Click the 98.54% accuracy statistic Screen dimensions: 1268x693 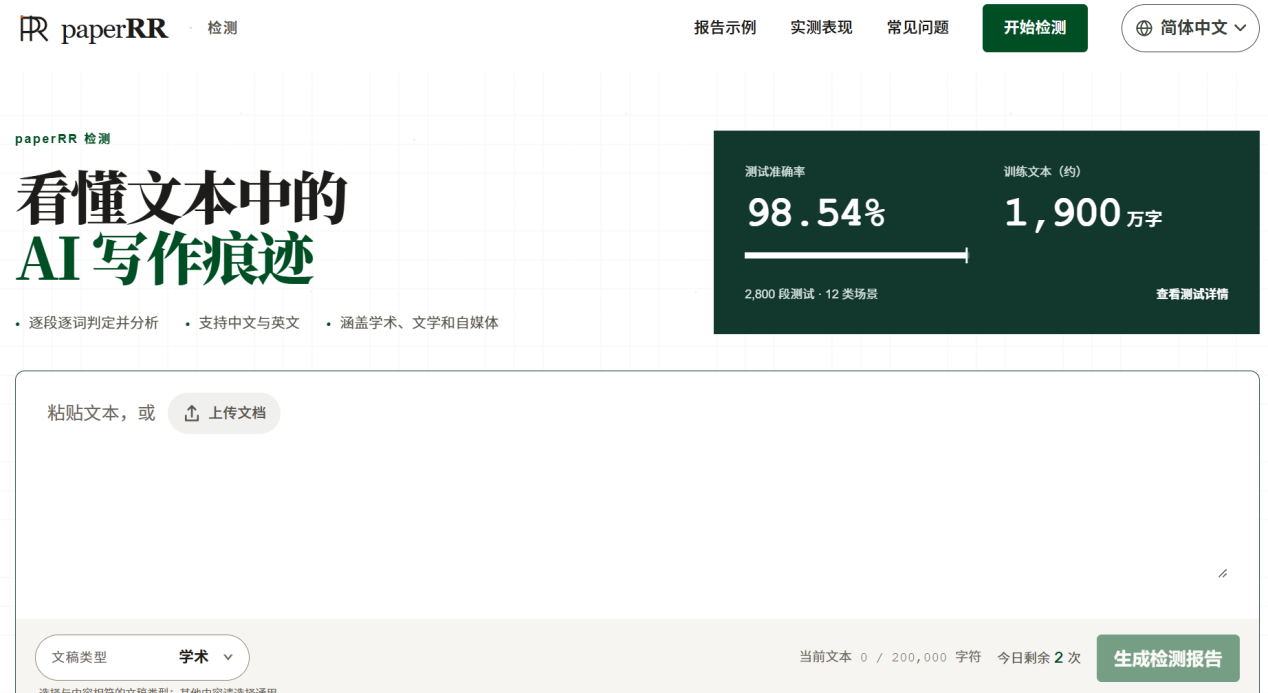[816, 212]
